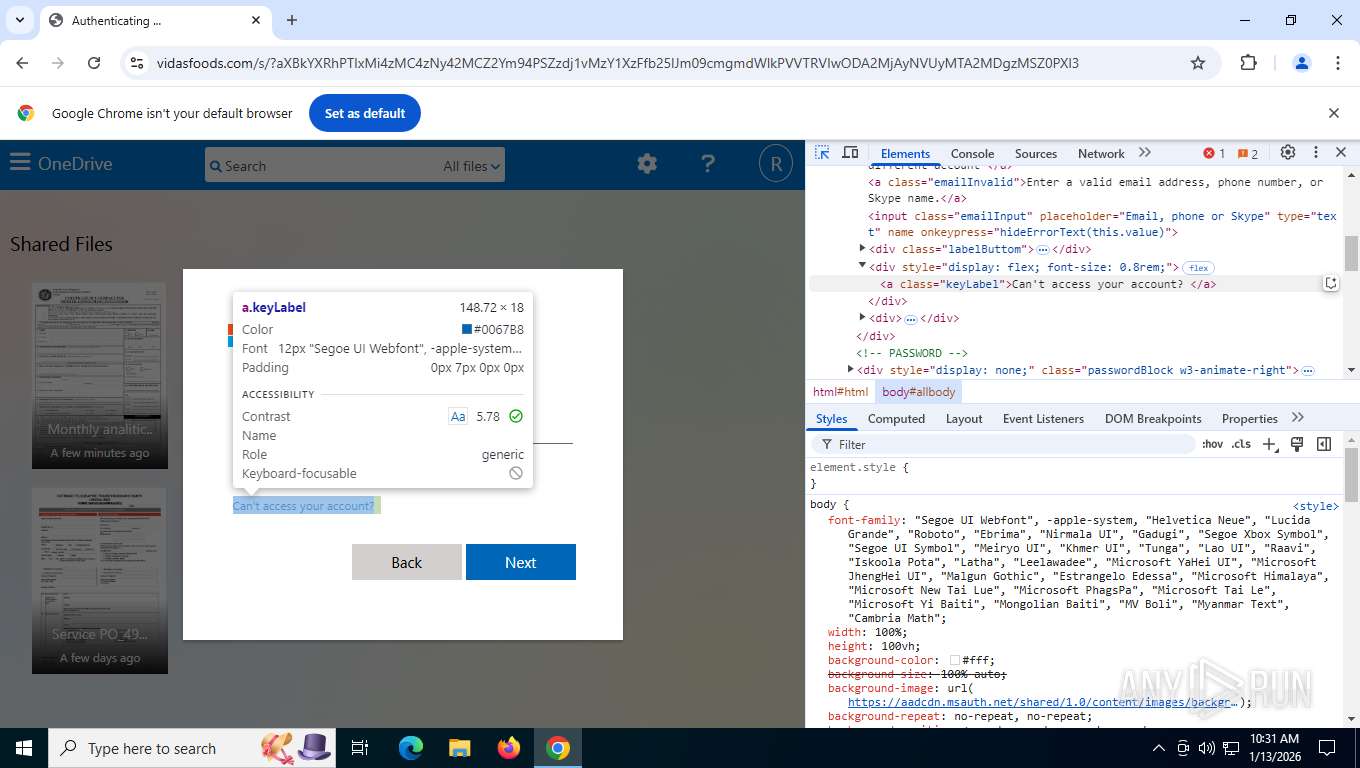Reload the page in Chrome
This screenshot has width=1360, height=768.
click(94, 63)
